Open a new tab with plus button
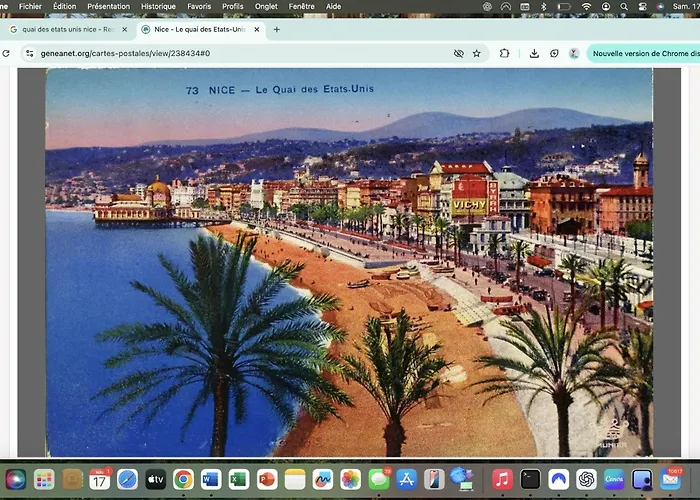The width and height of the screenshot is (700, 500). (277, 29)
